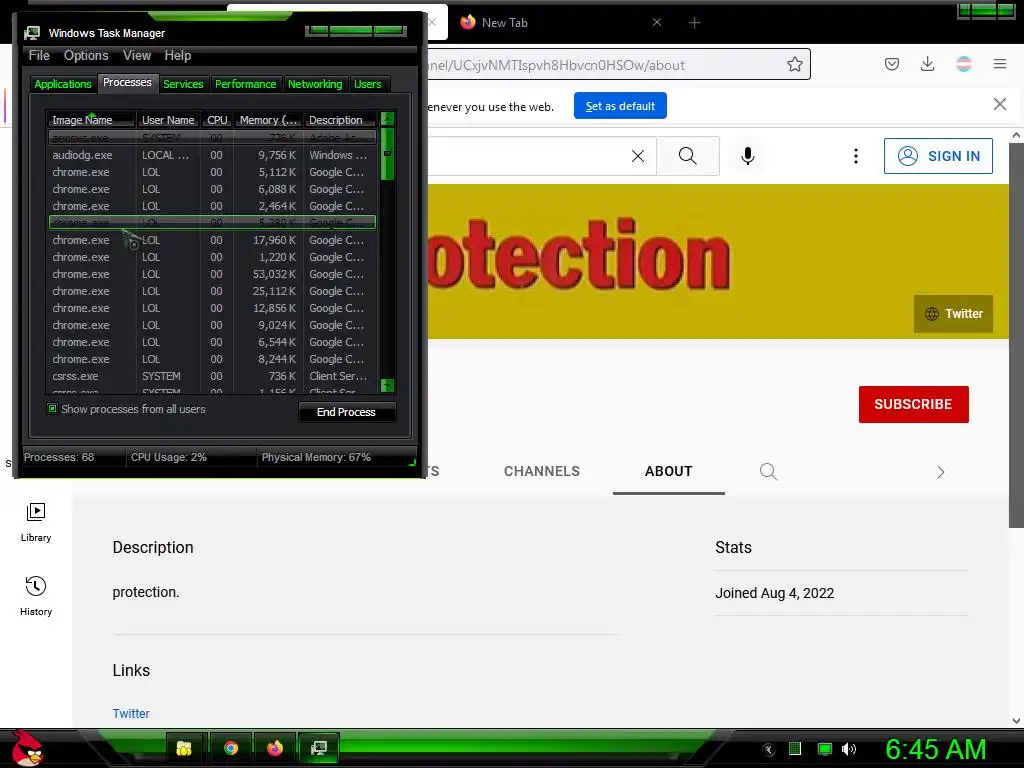Sort processes by Memory column

[x=268, y=120]
